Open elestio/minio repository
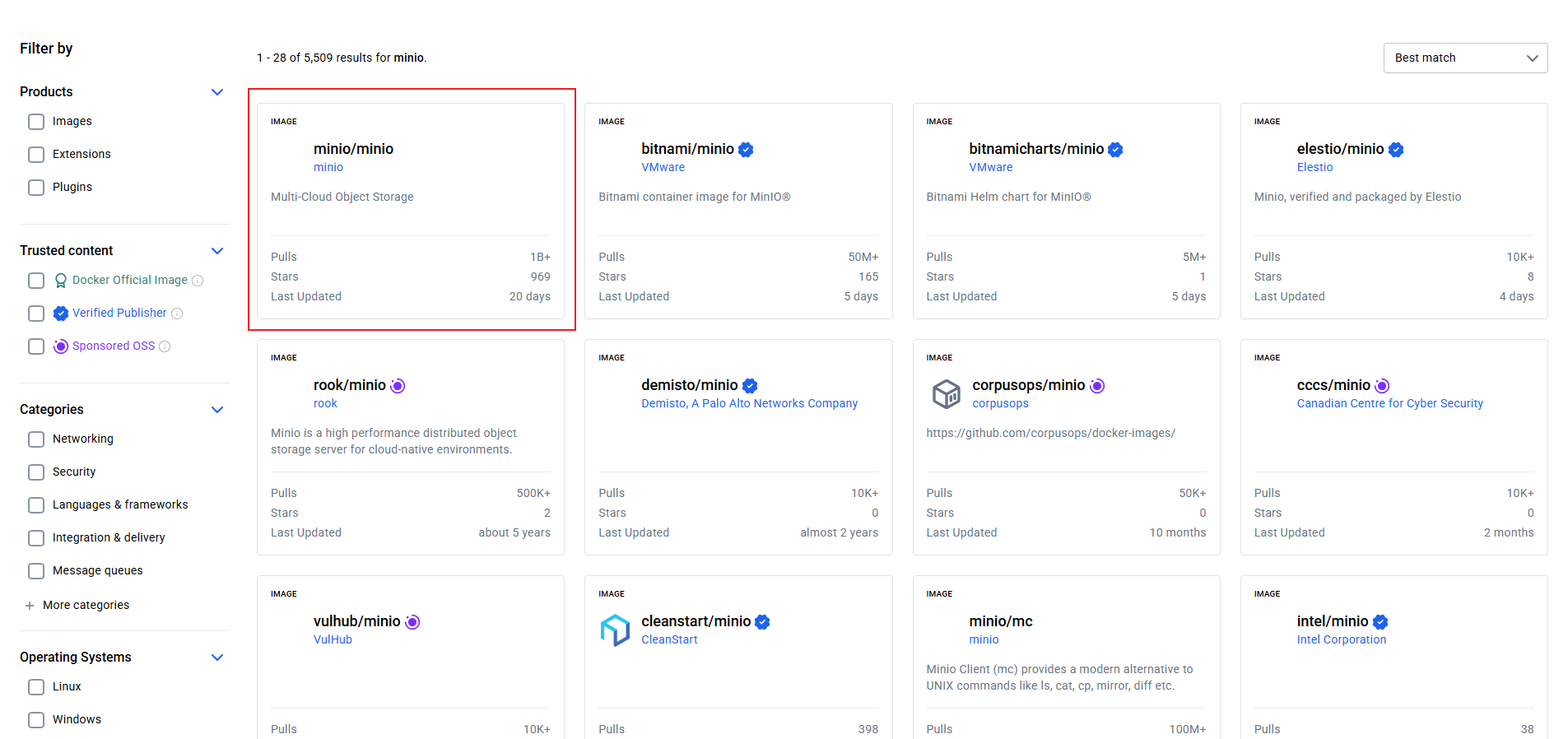The image size is (1568, 739). 1340,149
